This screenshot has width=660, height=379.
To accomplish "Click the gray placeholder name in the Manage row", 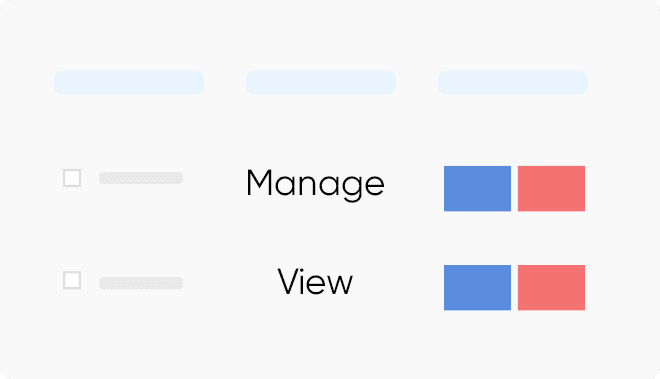I will (141, 178).
